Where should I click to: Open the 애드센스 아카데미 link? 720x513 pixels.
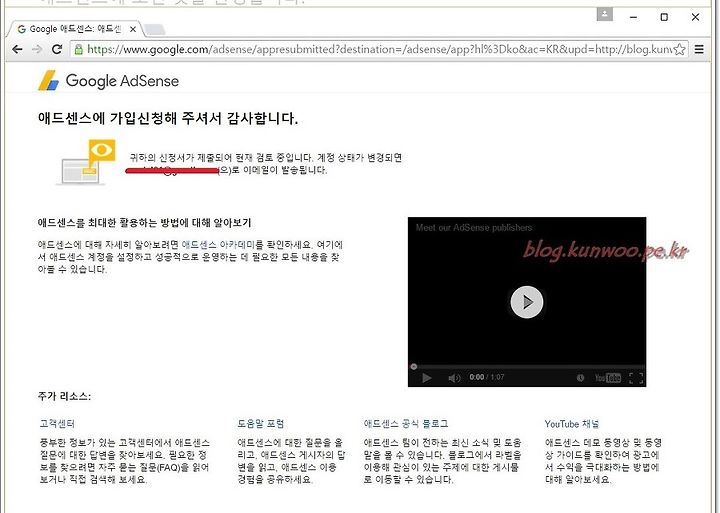218,245
